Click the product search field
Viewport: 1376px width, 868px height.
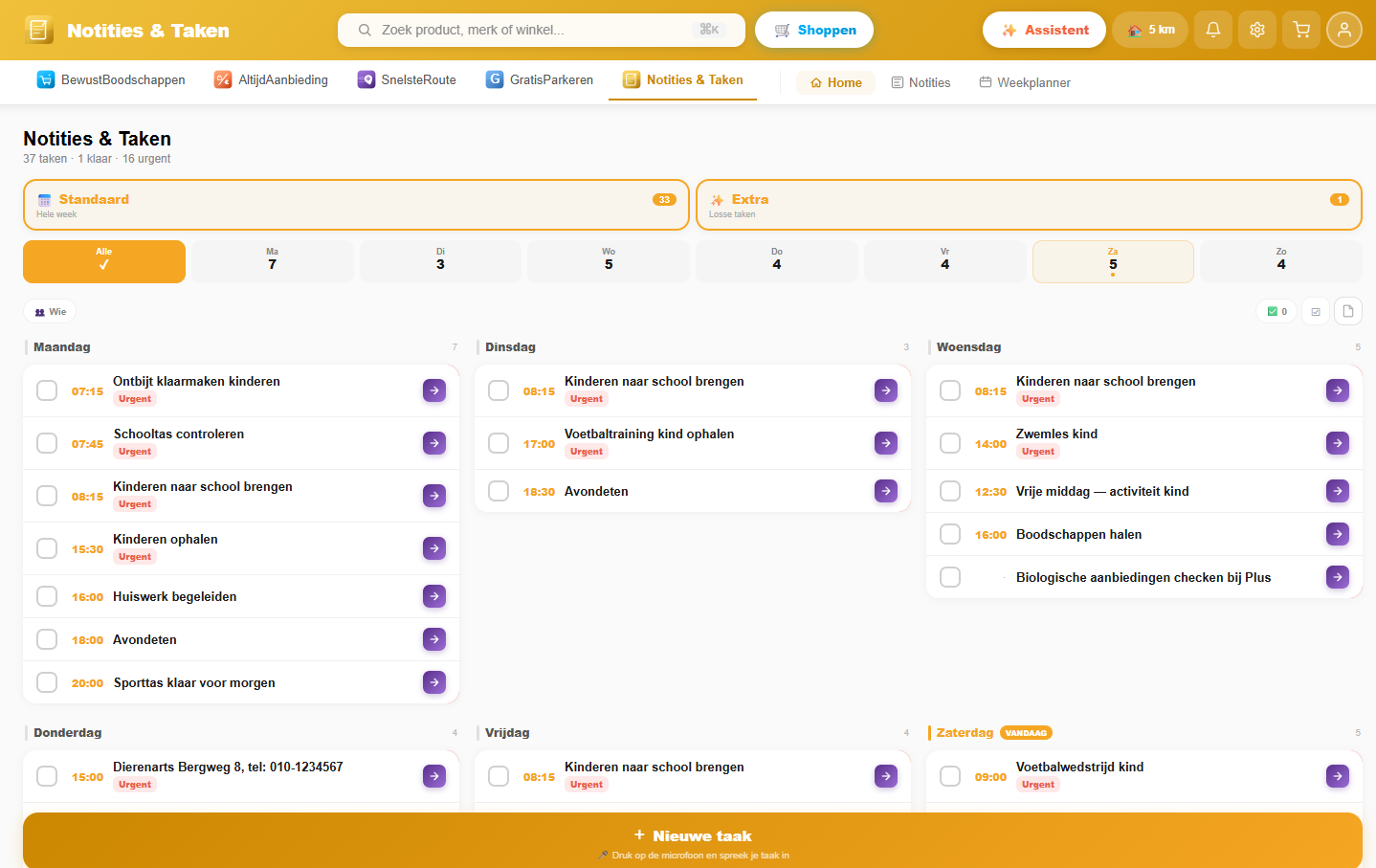tap(531, 30)
